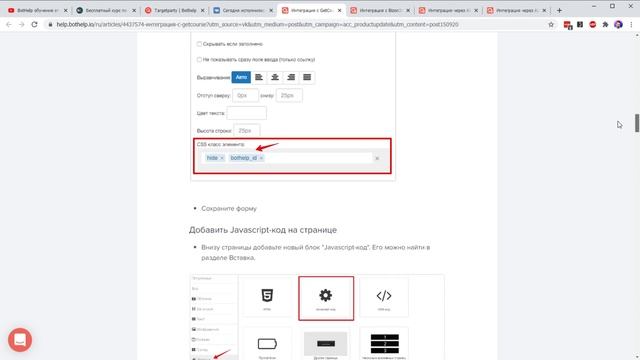Choose the empty button-shaped block
This screenshot has height=360, width=640.
pyautogui.click(x=267, y=345)
